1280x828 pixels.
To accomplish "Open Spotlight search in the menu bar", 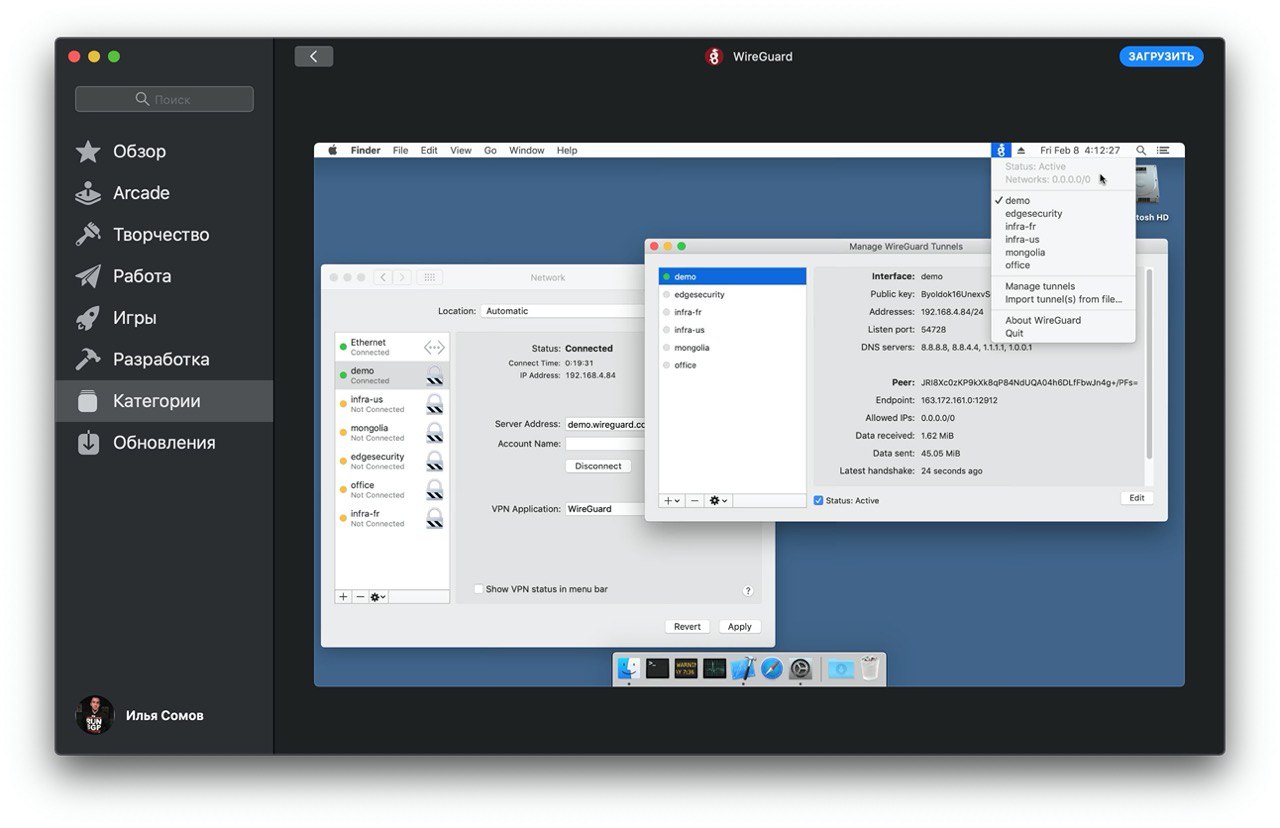I will click(x=1141, y=150).
